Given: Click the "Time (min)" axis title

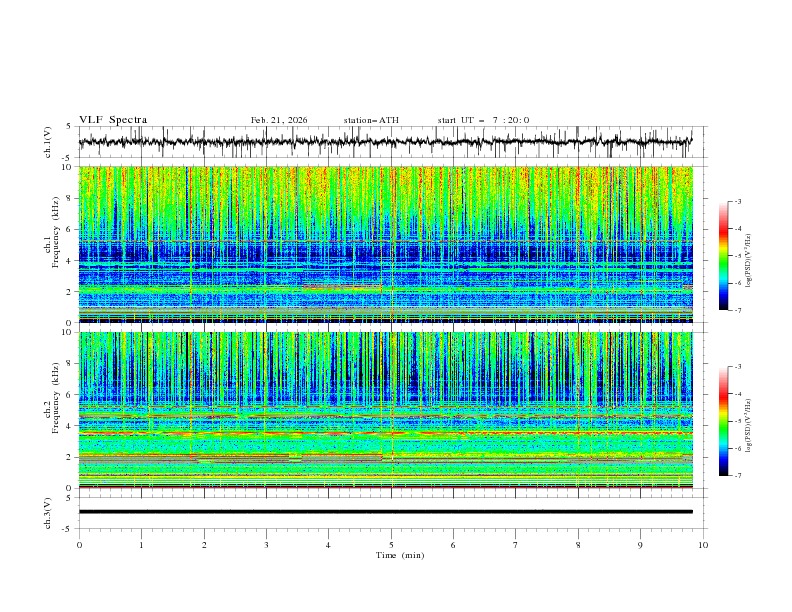Looking at the screenshot, I should tap(400, 555).
